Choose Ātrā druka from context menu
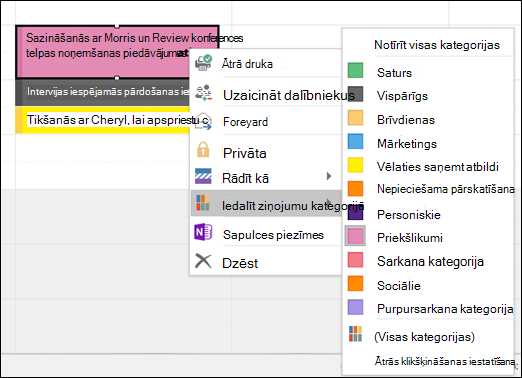The width and height of the screenshot is (522, 378). [266, 63]
